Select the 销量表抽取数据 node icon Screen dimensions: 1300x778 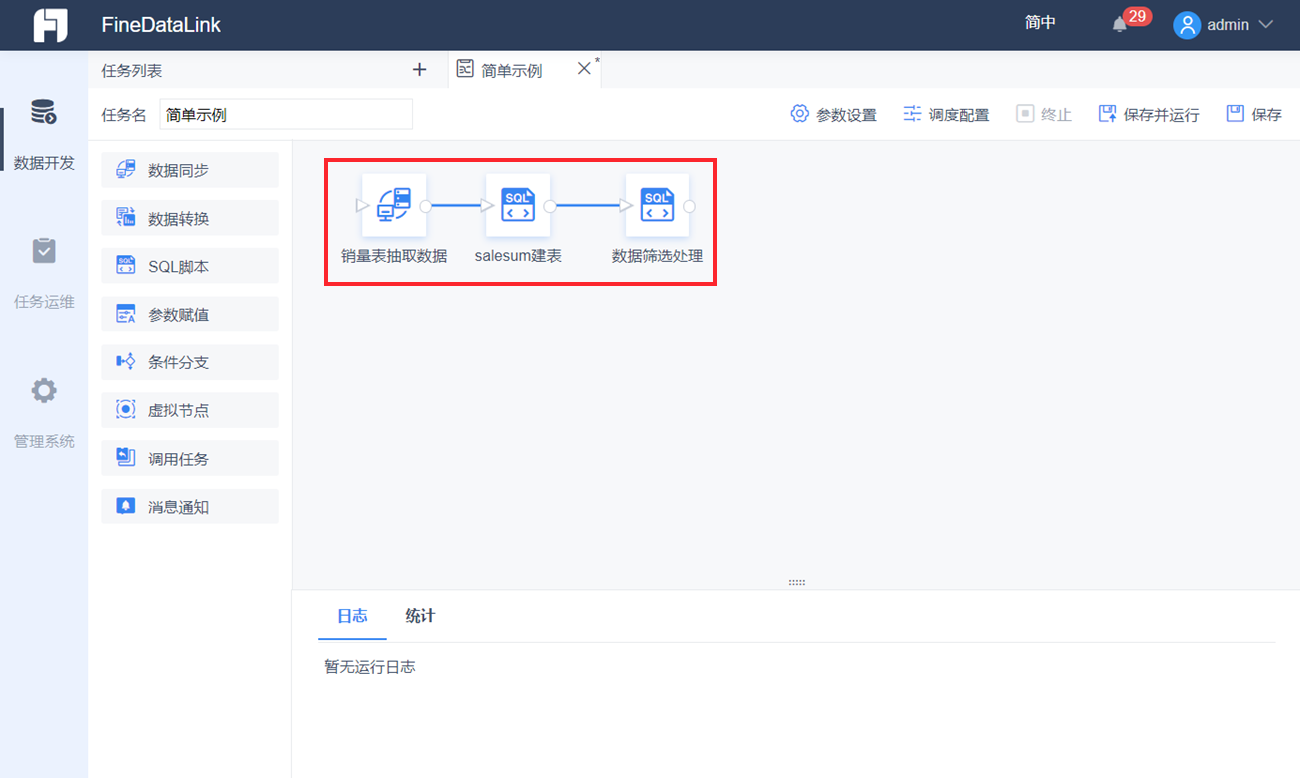tap(394, 206)
